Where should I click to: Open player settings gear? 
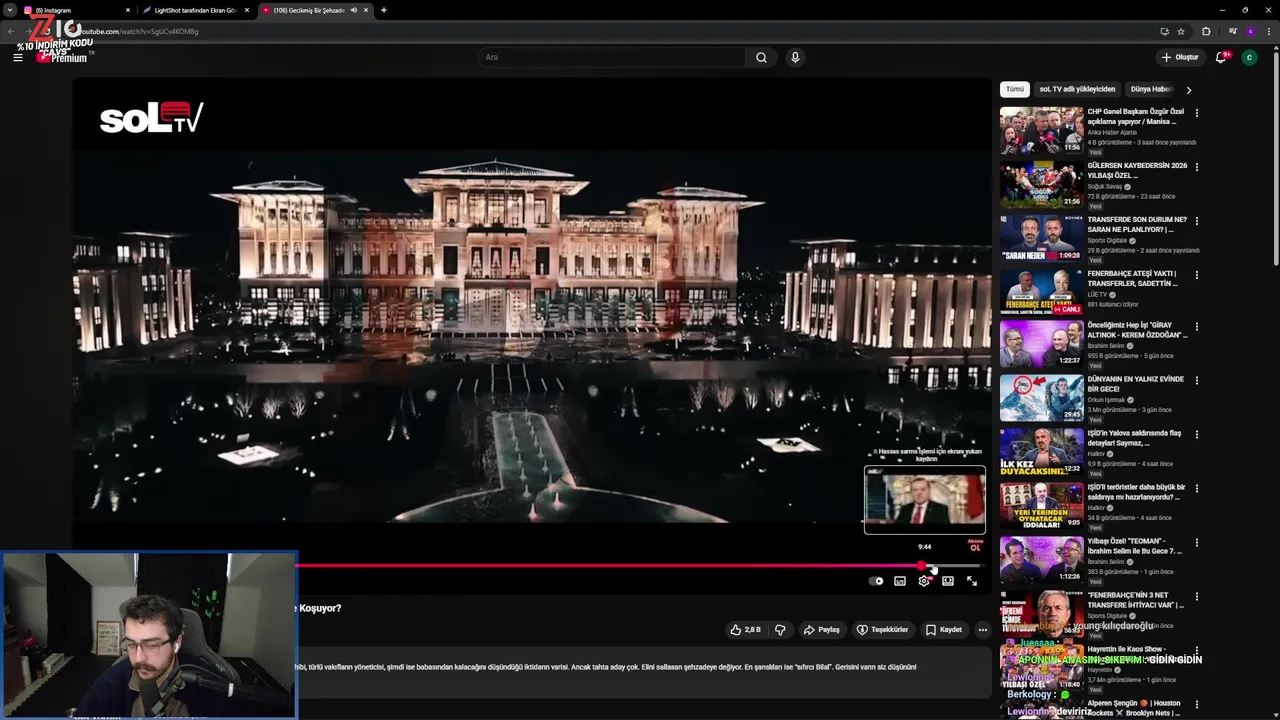924,581
